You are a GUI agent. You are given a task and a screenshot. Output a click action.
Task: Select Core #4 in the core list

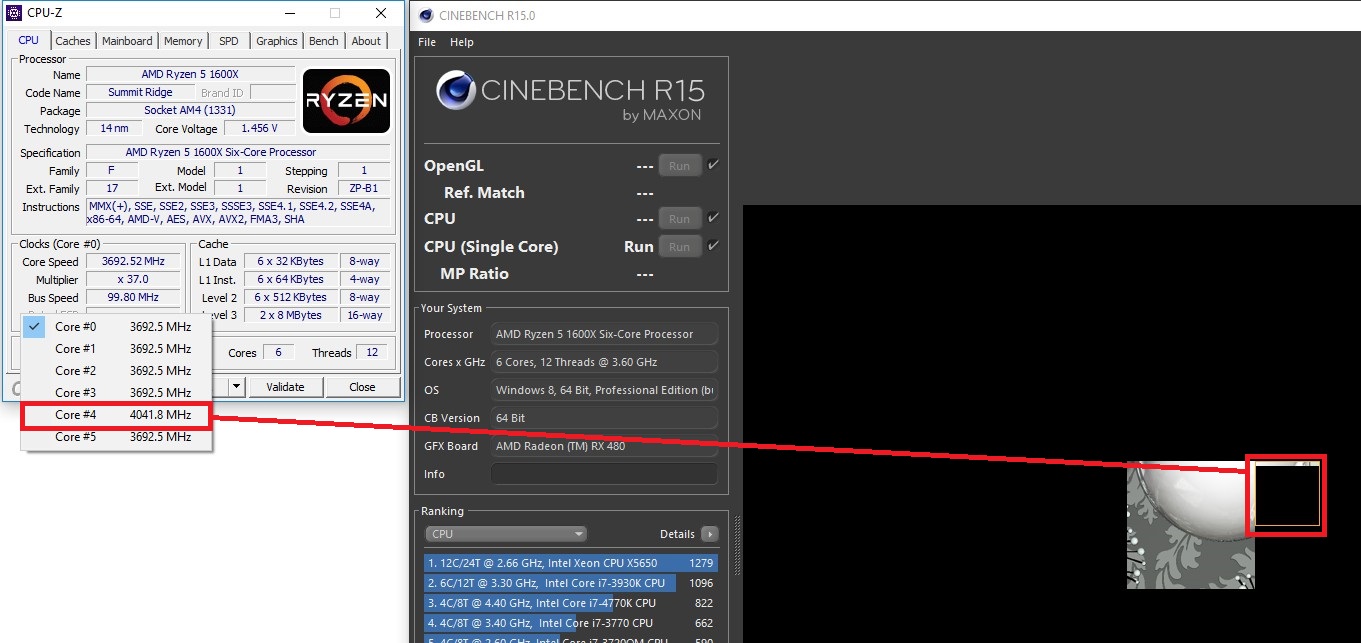[116, 415]
